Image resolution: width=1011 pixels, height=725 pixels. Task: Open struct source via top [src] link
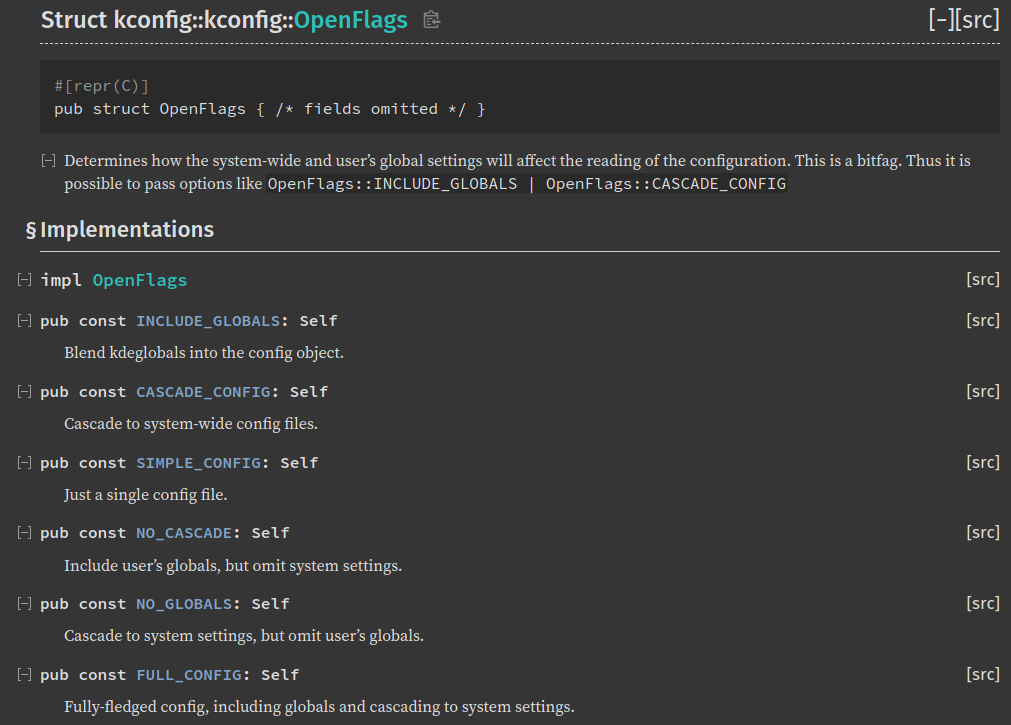(977, 20)
